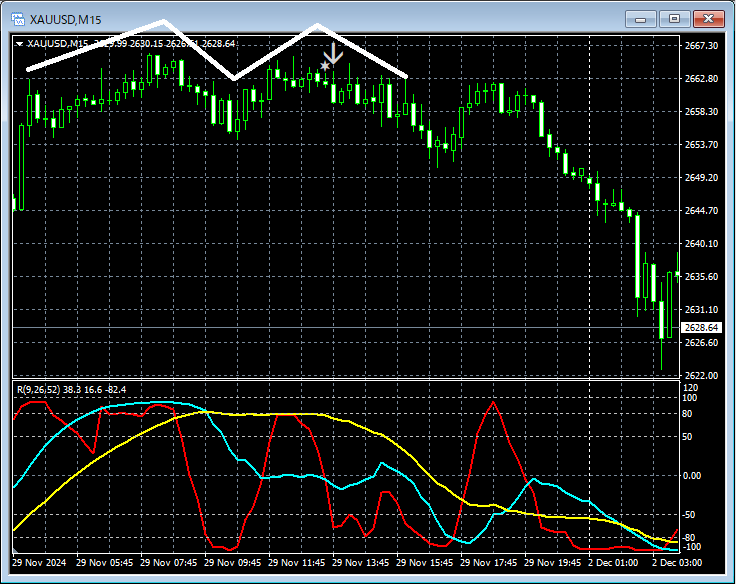Click the highlighted current price tag on price scale
This screenshot has width=737, height=584.
(701, 327)
